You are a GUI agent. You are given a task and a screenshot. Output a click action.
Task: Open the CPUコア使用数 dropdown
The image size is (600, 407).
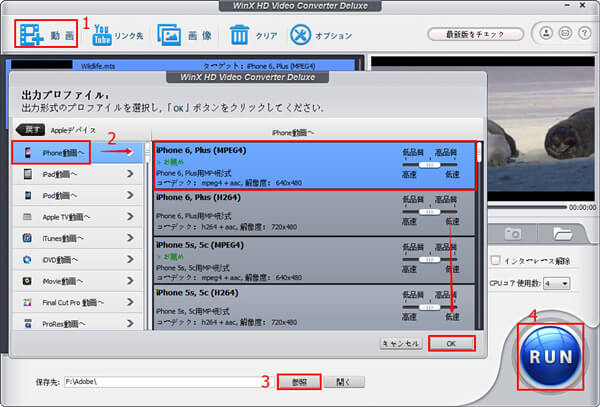coord(556,284)
